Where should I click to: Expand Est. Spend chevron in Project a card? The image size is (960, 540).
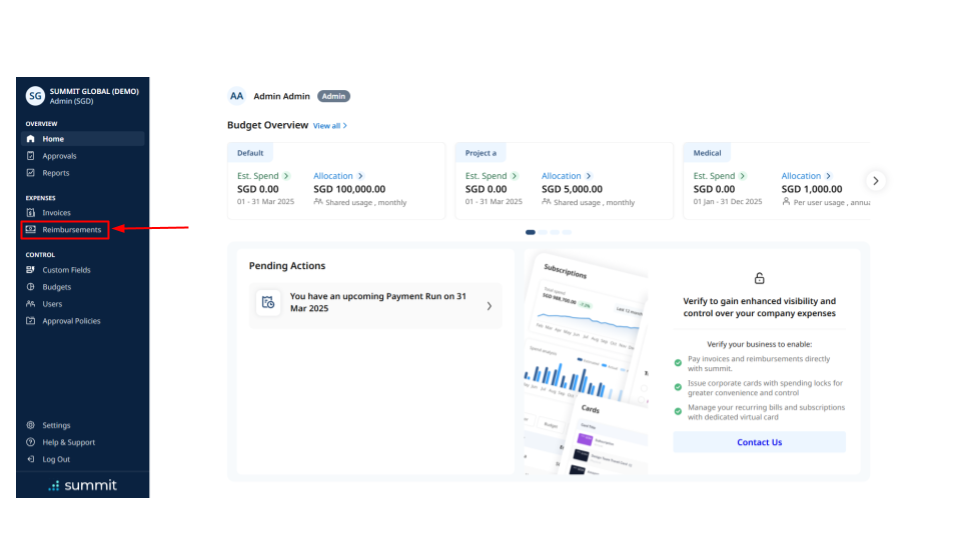[514, 176]
